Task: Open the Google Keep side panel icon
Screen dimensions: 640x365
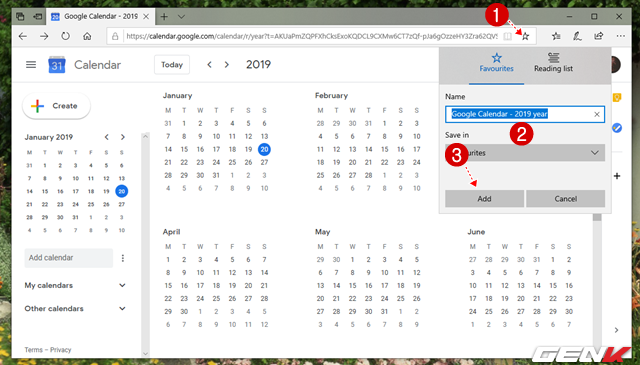Action: [617, 98]
